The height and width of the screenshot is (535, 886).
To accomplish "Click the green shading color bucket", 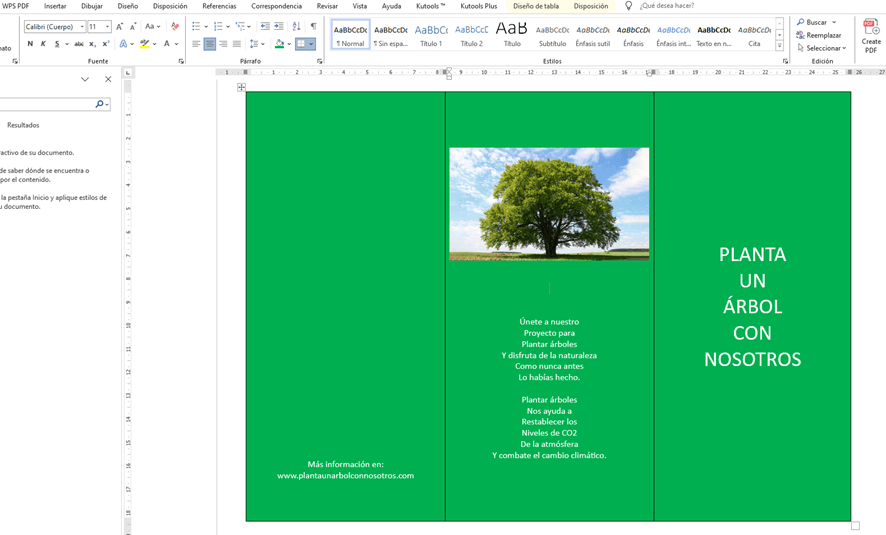I will click(x=279, y=44).
